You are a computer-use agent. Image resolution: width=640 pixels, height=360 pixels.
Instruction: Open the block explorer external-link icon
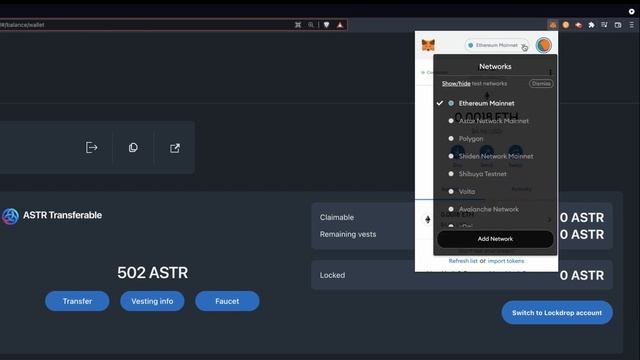tap(175, 148)
